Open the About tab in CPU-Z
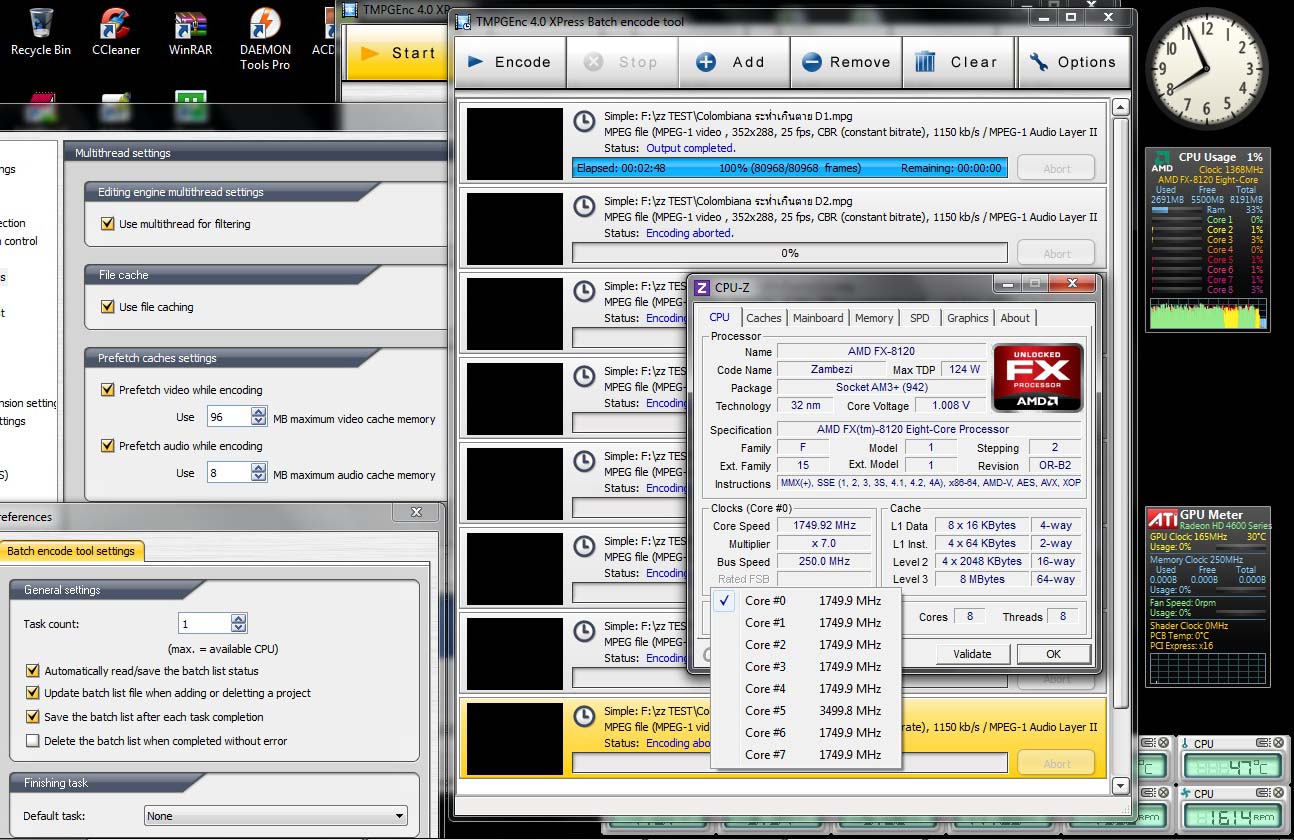Image resolution: width=1294 pixels, height=840 pixels. coord(1015,318)
